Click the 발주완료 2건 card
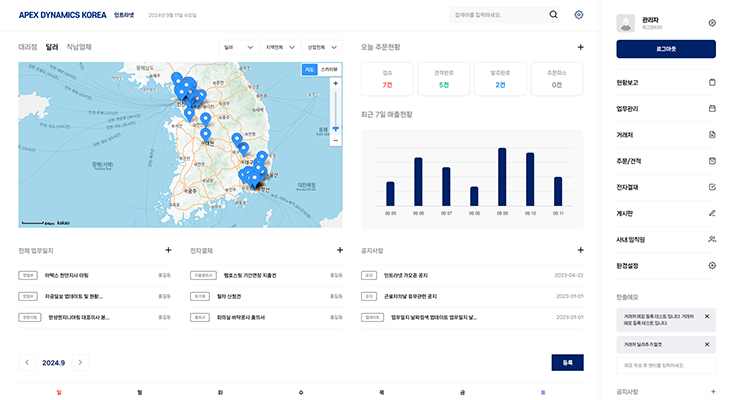The width and height of the screenshot is (730, 400). [x=500, y=79]
